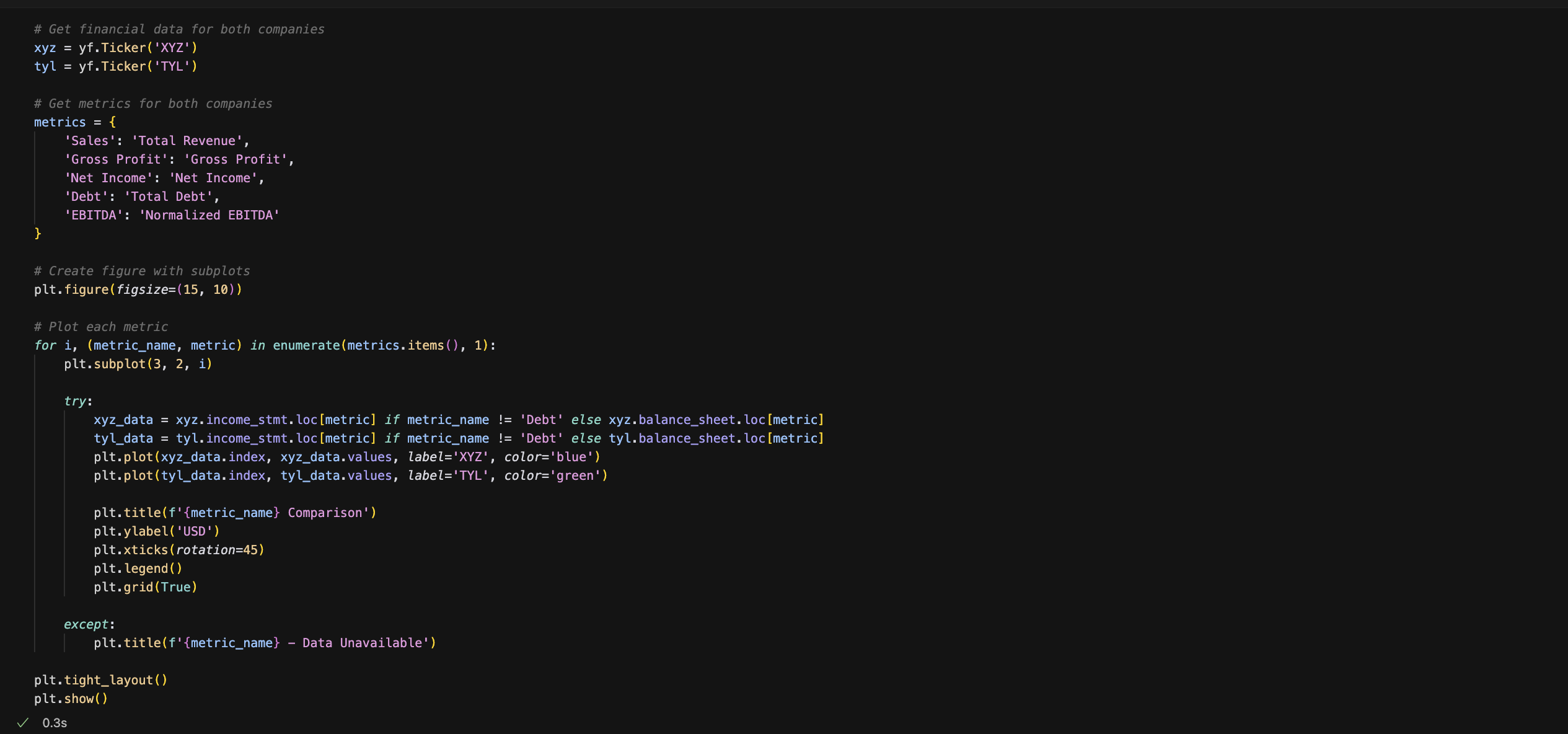Click the plt.legend() call

[138, 568]
